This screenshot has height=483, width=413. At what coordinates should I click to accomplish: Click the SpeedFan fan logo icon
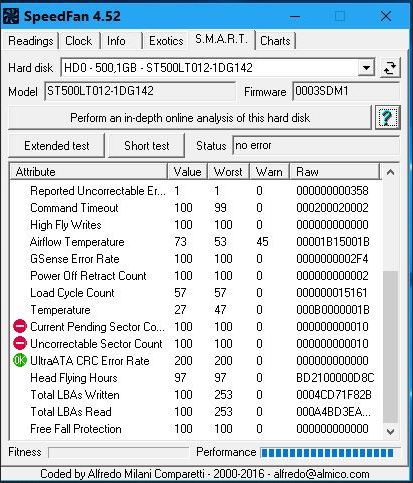[11, 16]
